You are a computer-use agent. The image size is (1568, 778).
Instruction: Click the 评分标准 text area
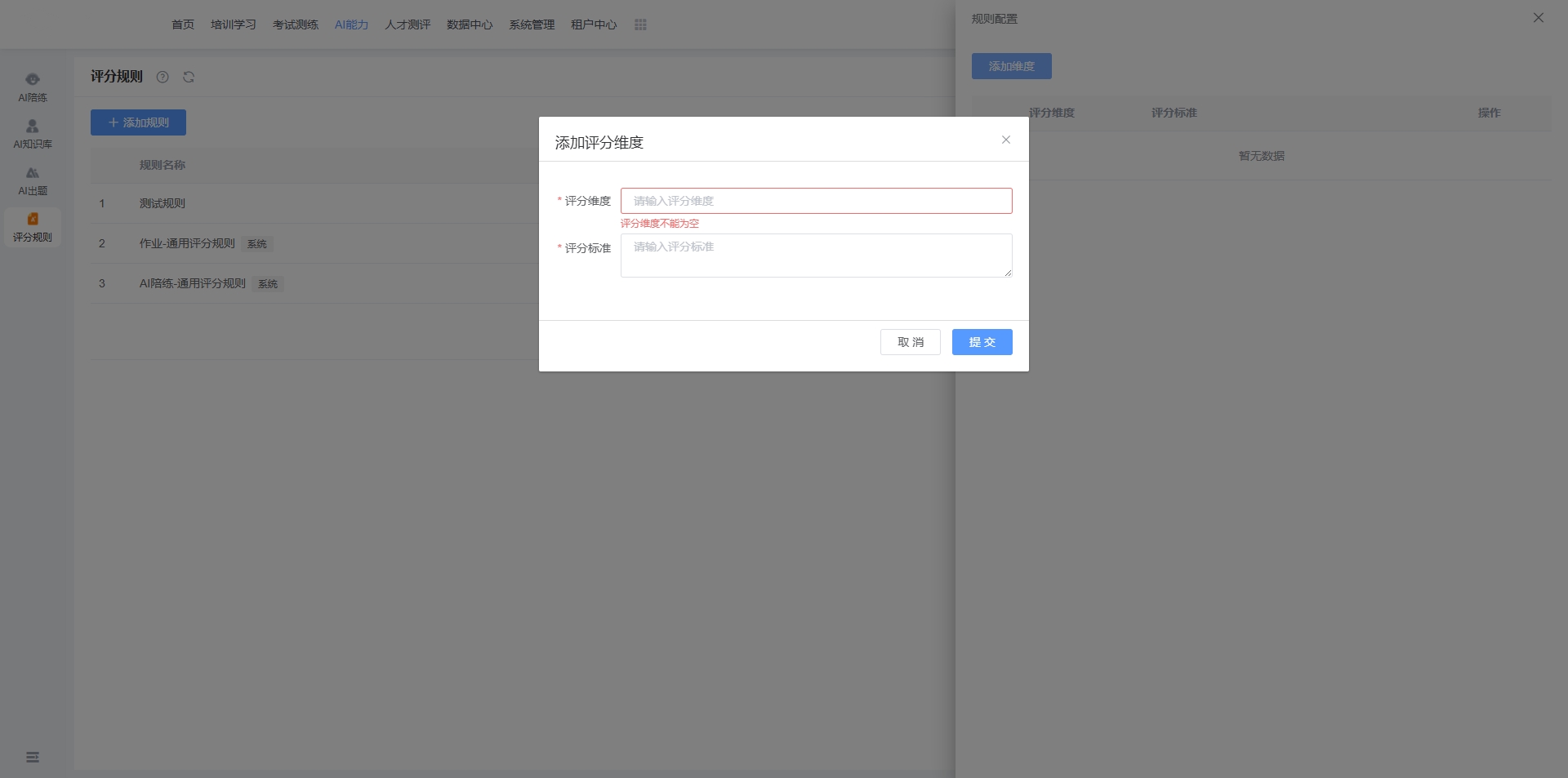point(816,256)
